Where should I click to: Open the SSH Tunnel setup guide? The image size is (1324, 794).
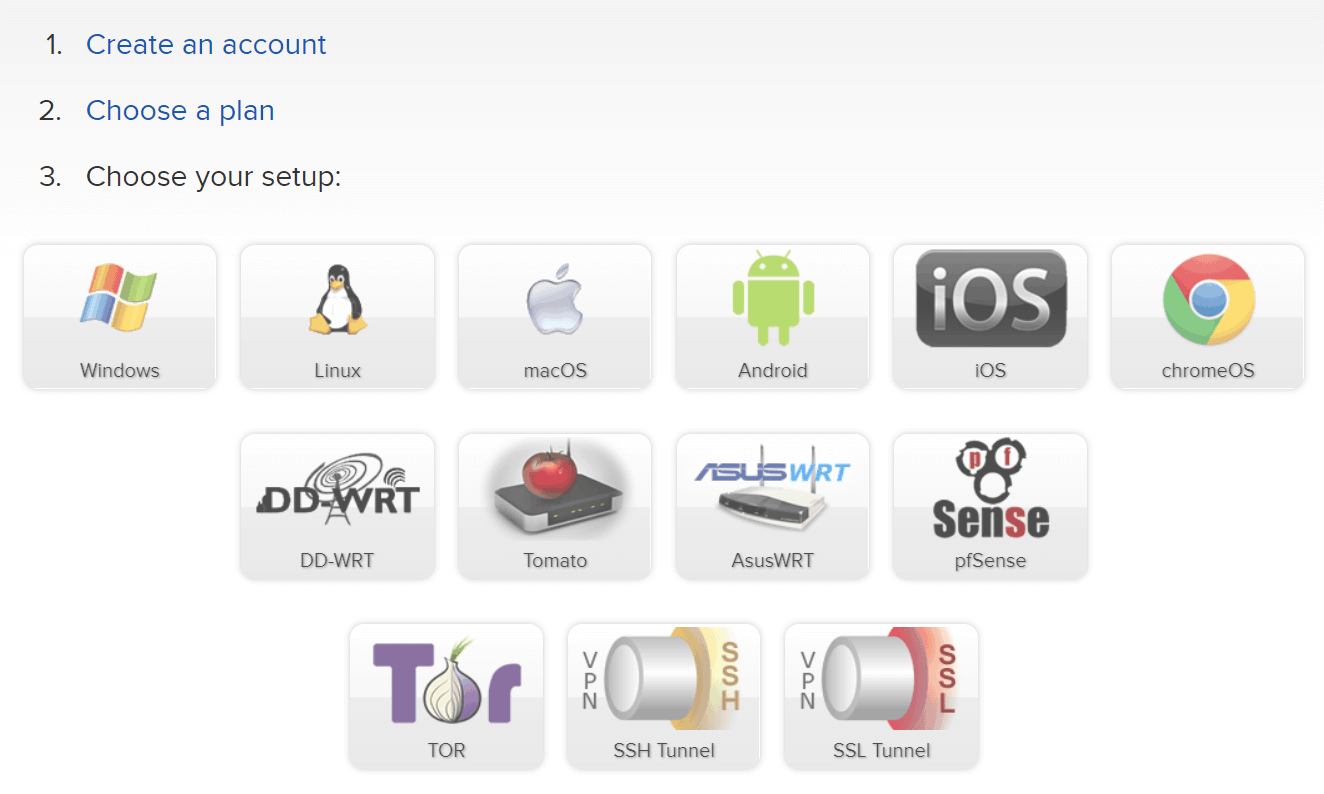(x=664, y=697)
